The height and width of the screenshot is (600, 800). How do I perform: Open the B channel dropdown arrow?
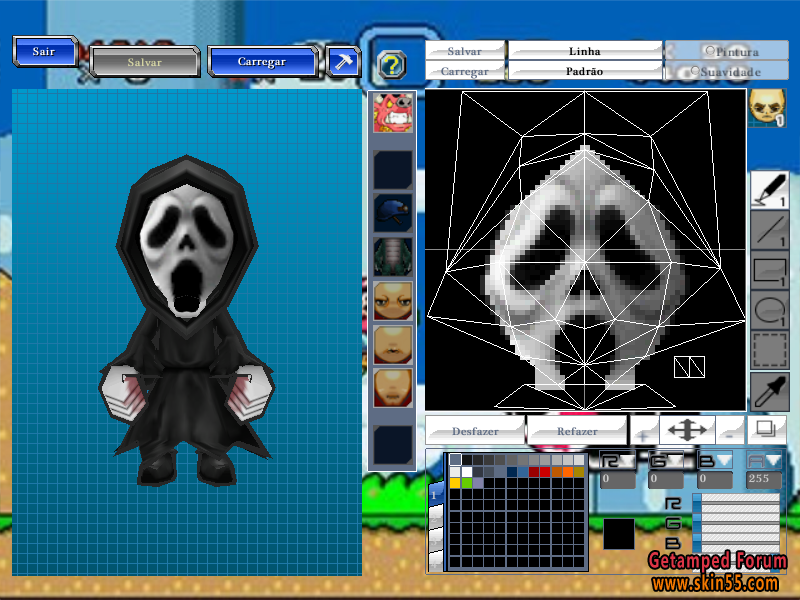[x=724, y=461]
